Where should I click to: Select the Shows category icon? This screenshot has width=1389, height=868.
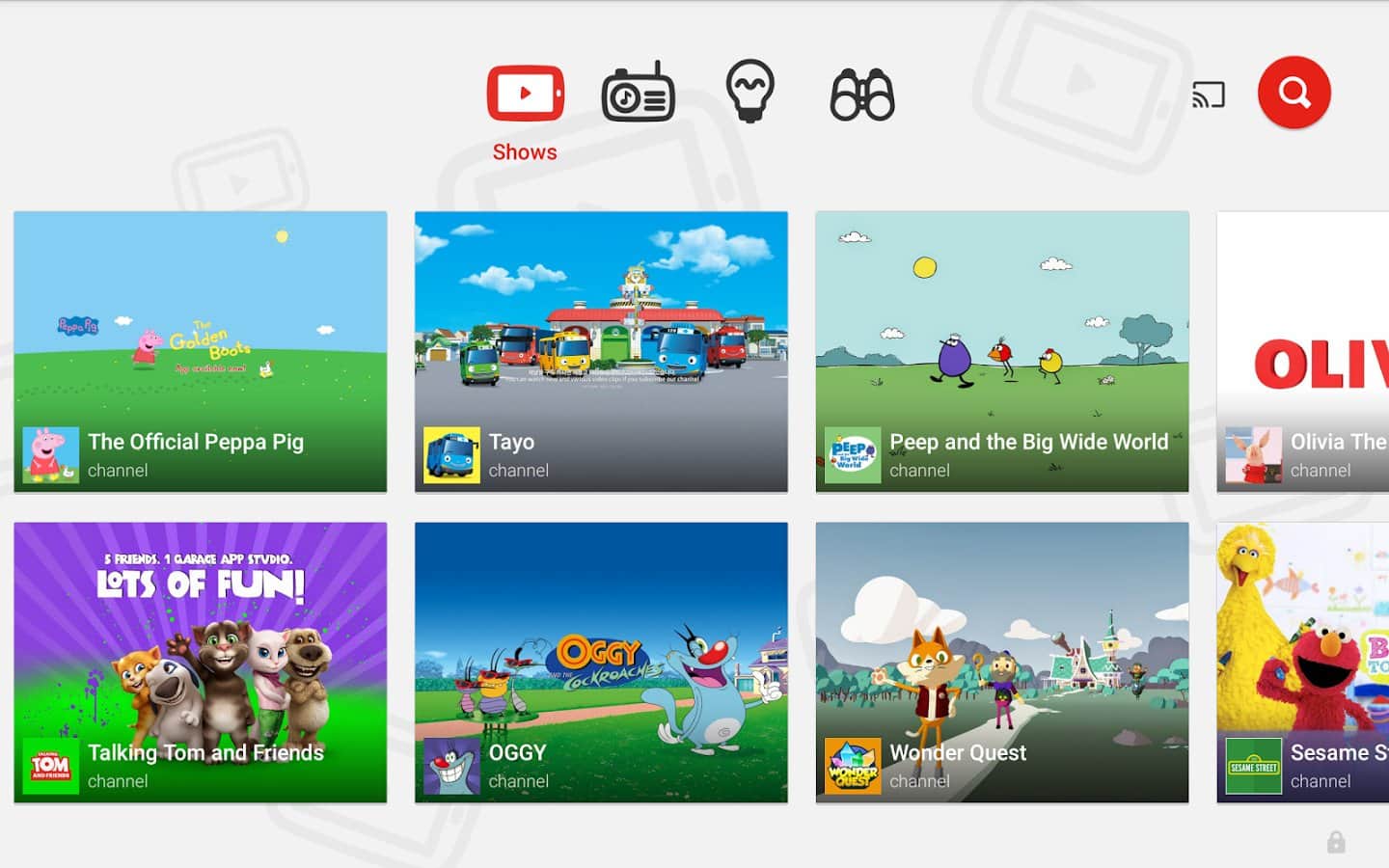[525, 94]
